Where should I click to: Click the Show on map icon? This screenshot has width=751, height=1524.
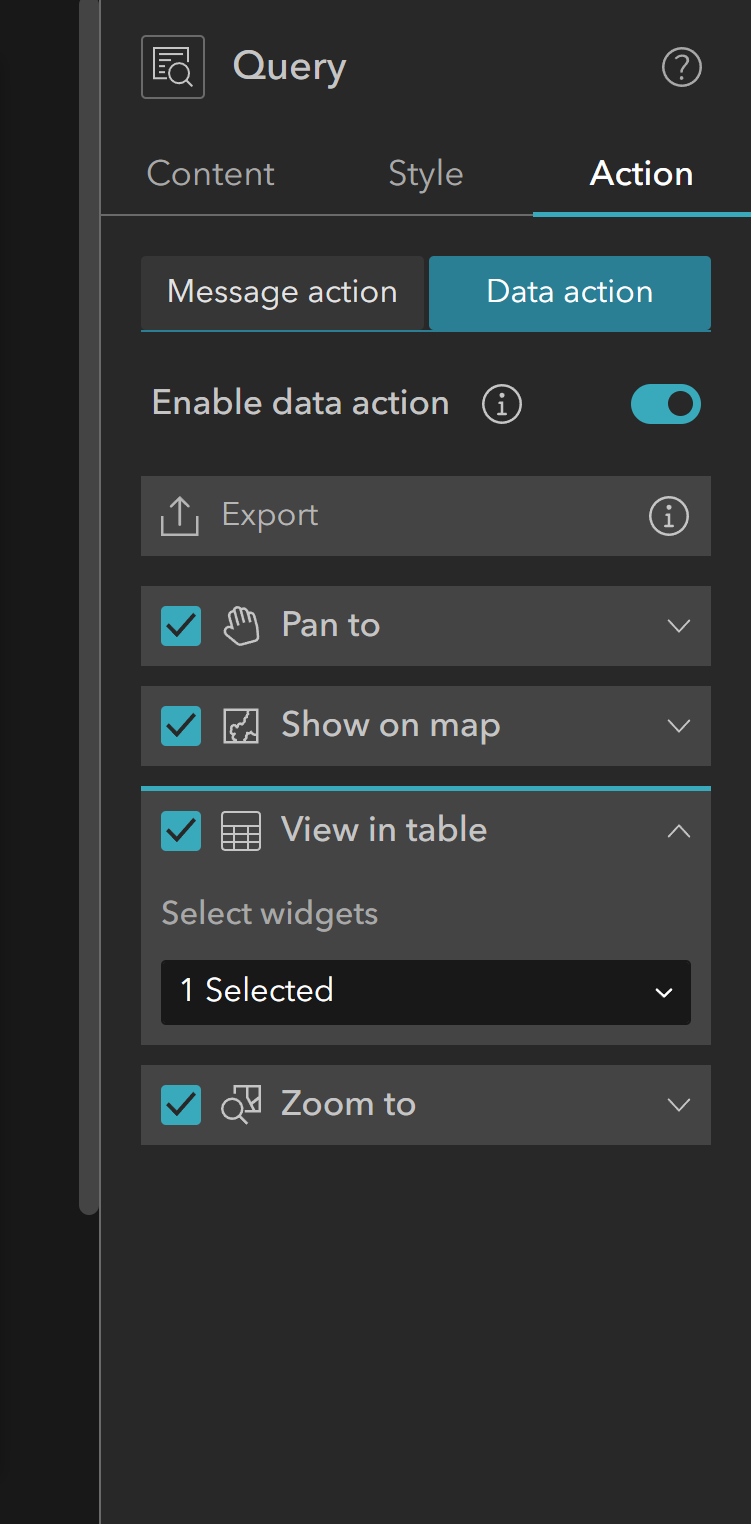click(241, 726)
